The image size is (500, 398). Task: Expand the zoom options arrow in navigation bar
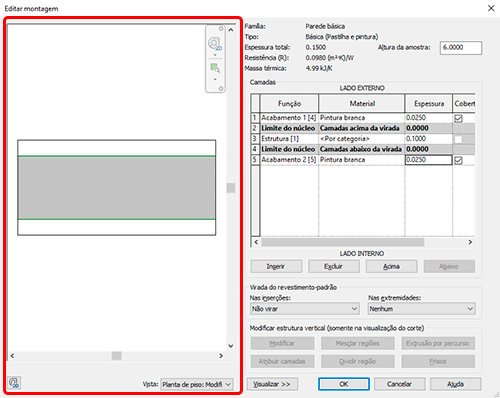click(215, 79)
